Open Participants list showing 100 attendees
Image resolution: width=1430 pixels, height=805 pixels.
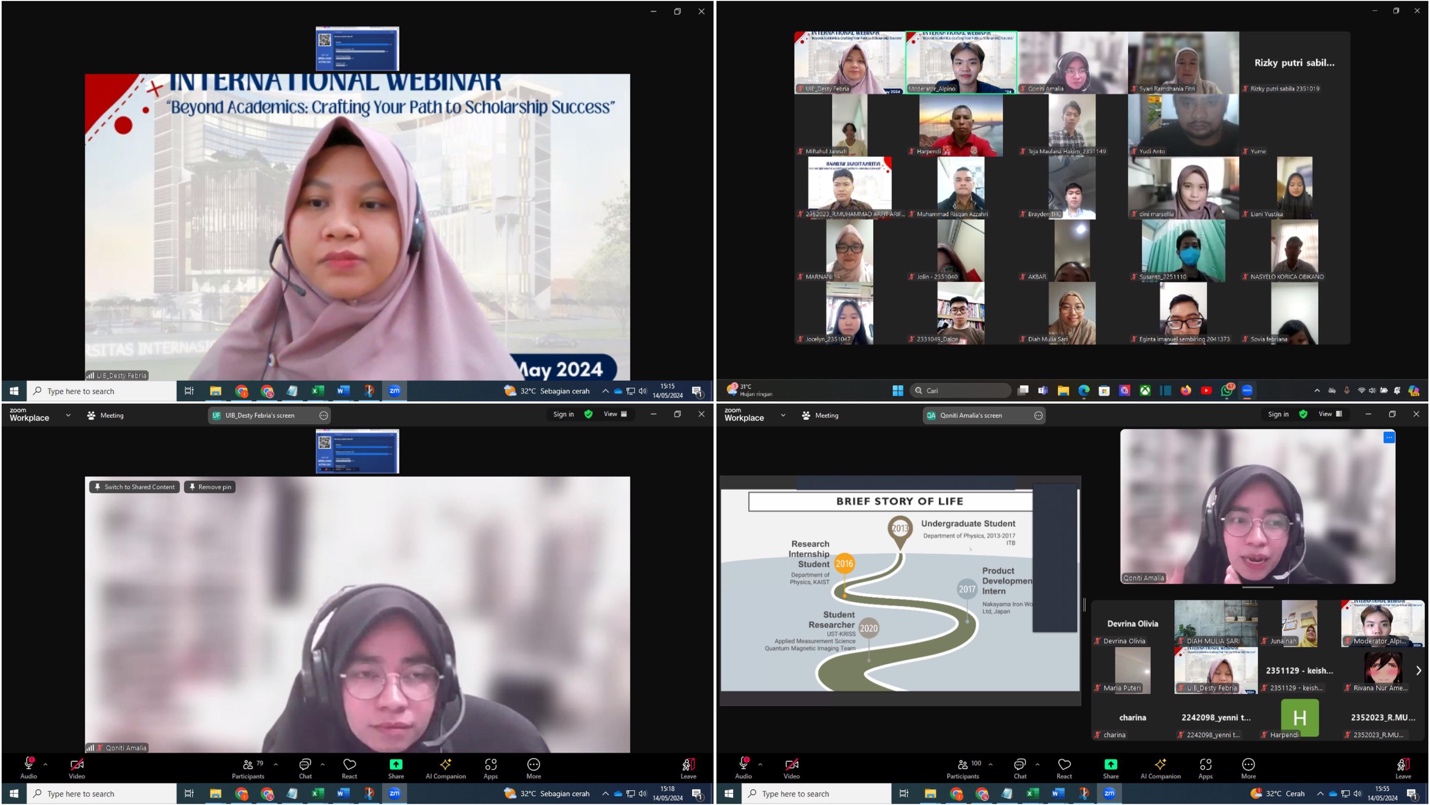coord(963,767)
